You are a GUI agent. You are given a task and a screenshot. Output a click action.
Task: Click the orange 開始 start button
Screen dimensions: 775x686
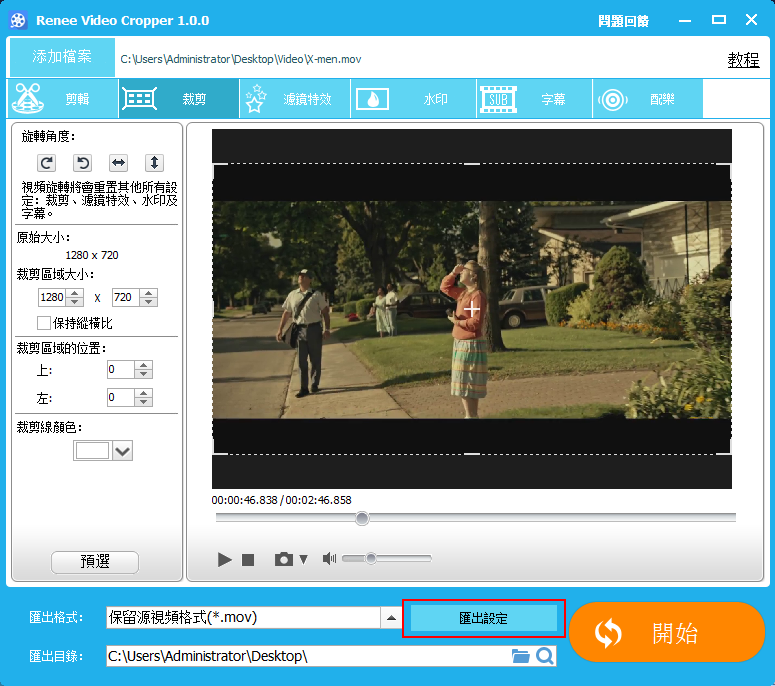(x=667, y=632)
